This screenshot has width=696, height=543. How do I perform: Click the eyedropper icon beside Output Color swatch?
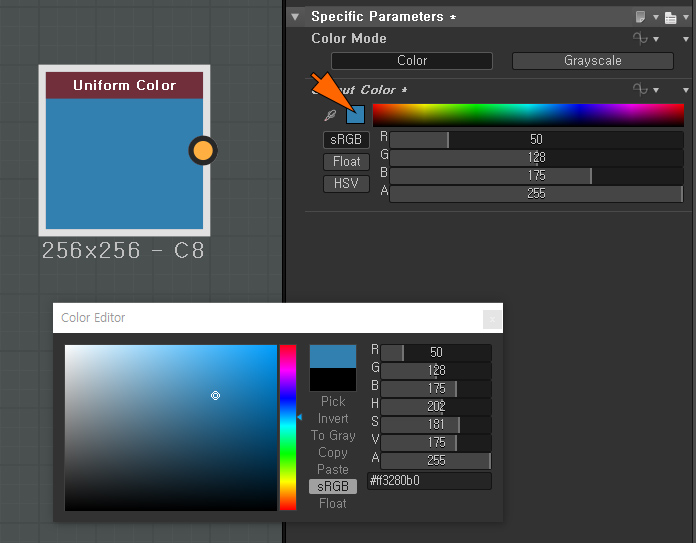[330, 116]
